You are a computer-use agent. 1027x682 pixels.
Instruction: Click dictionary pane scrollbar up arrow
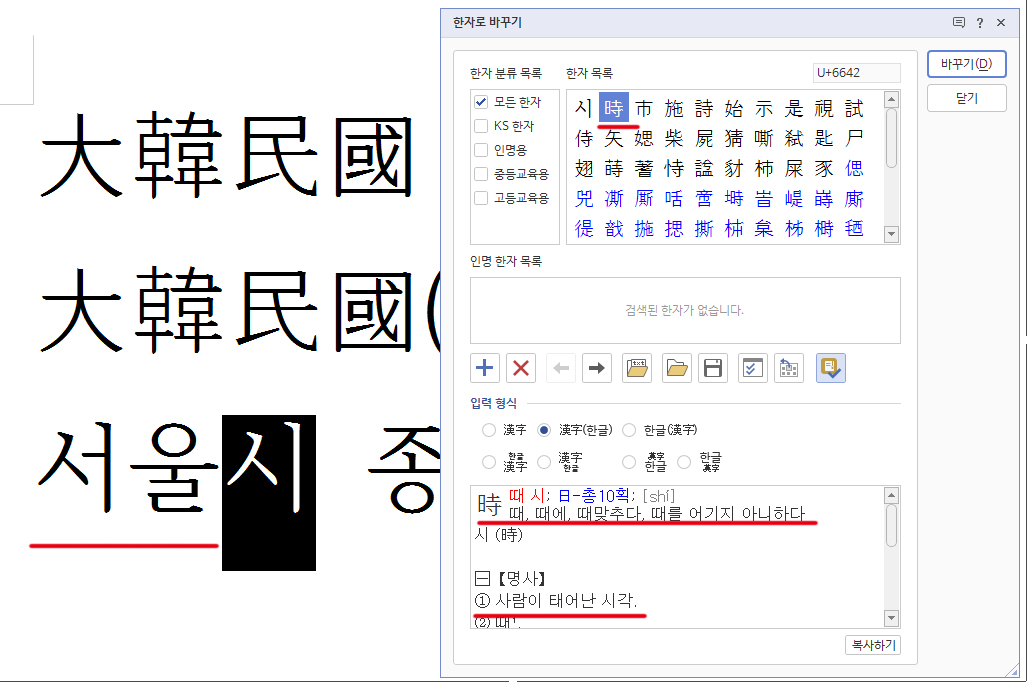[891, 495]
